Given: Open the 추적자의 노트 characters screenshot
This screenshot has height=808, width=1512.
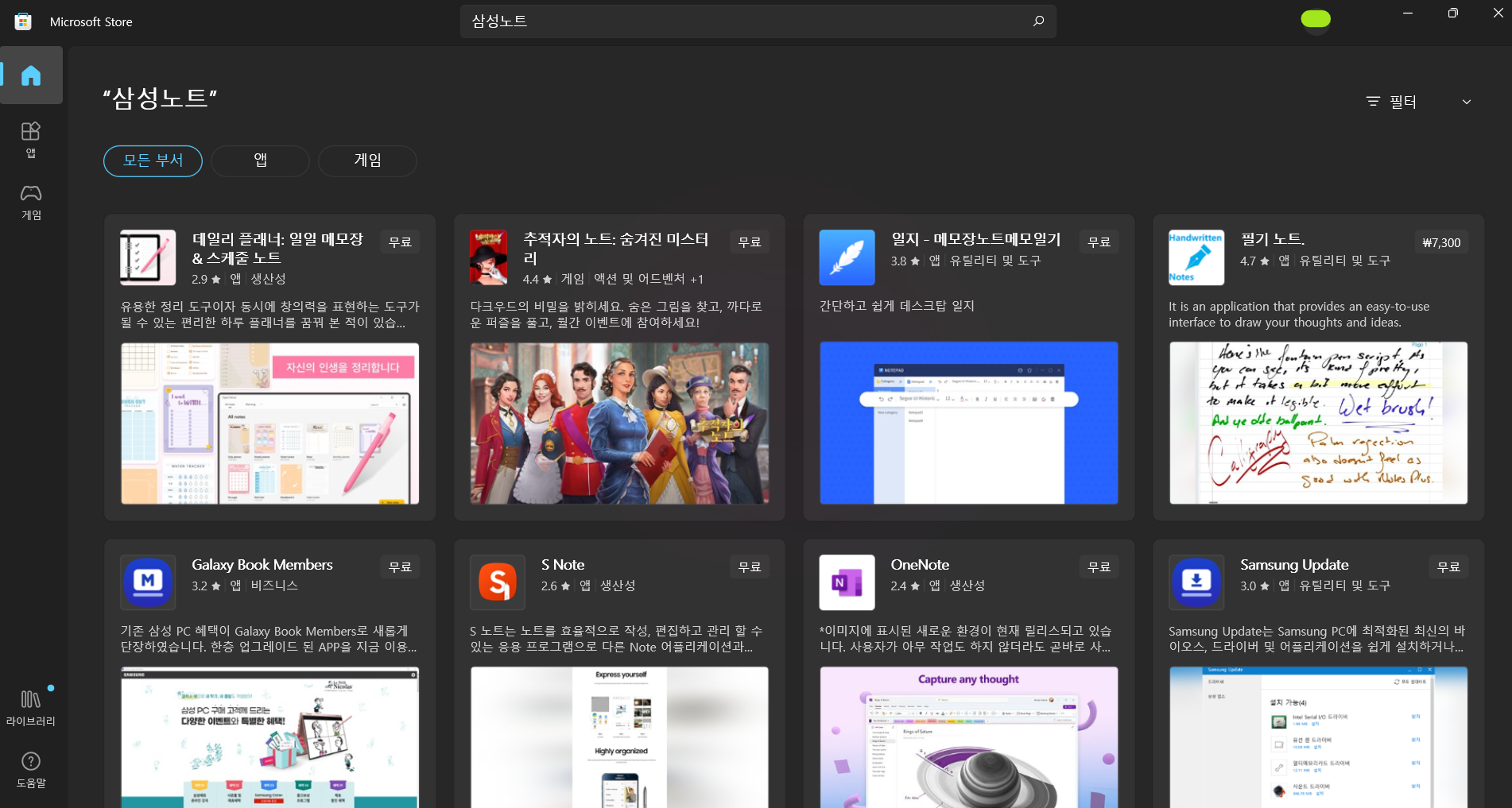Looking at the screenshot, I should (619, 423).
